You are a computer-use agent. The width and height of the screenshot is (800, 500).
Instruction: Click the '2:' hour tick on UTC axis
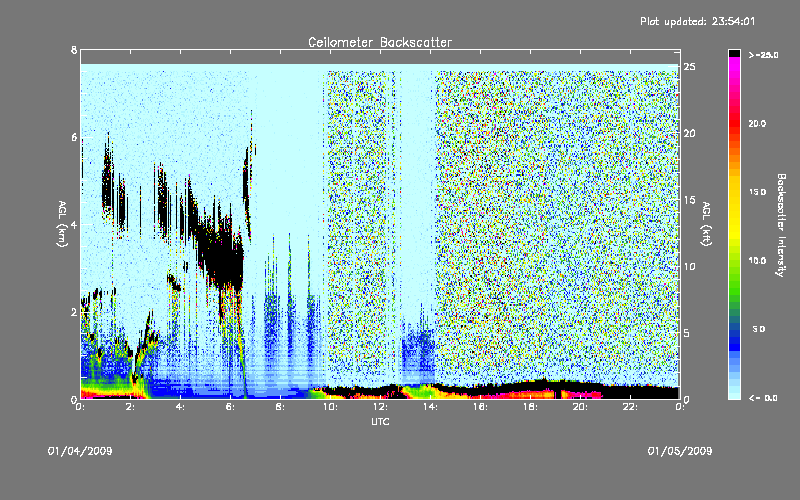coord(131,407)
